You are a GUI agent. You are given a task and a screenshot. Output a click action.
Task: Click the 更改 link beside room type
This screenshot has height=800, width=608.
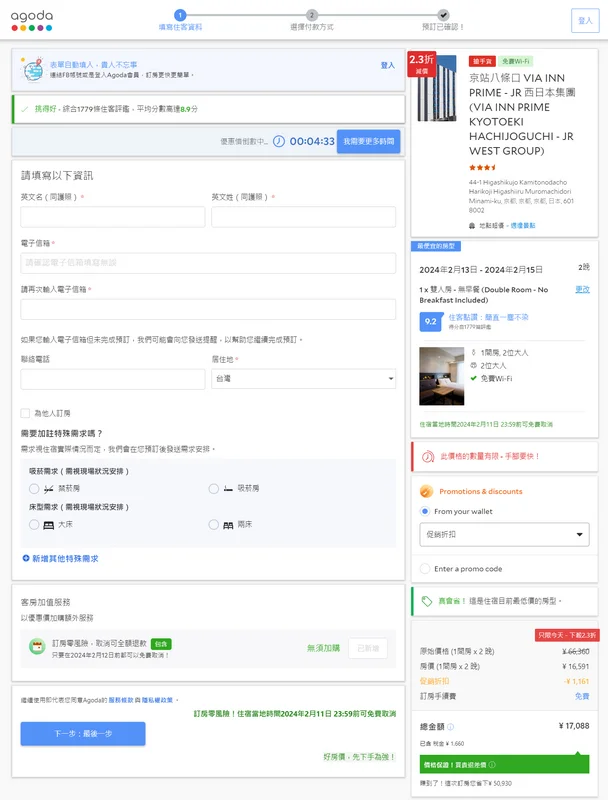[582, 289]
